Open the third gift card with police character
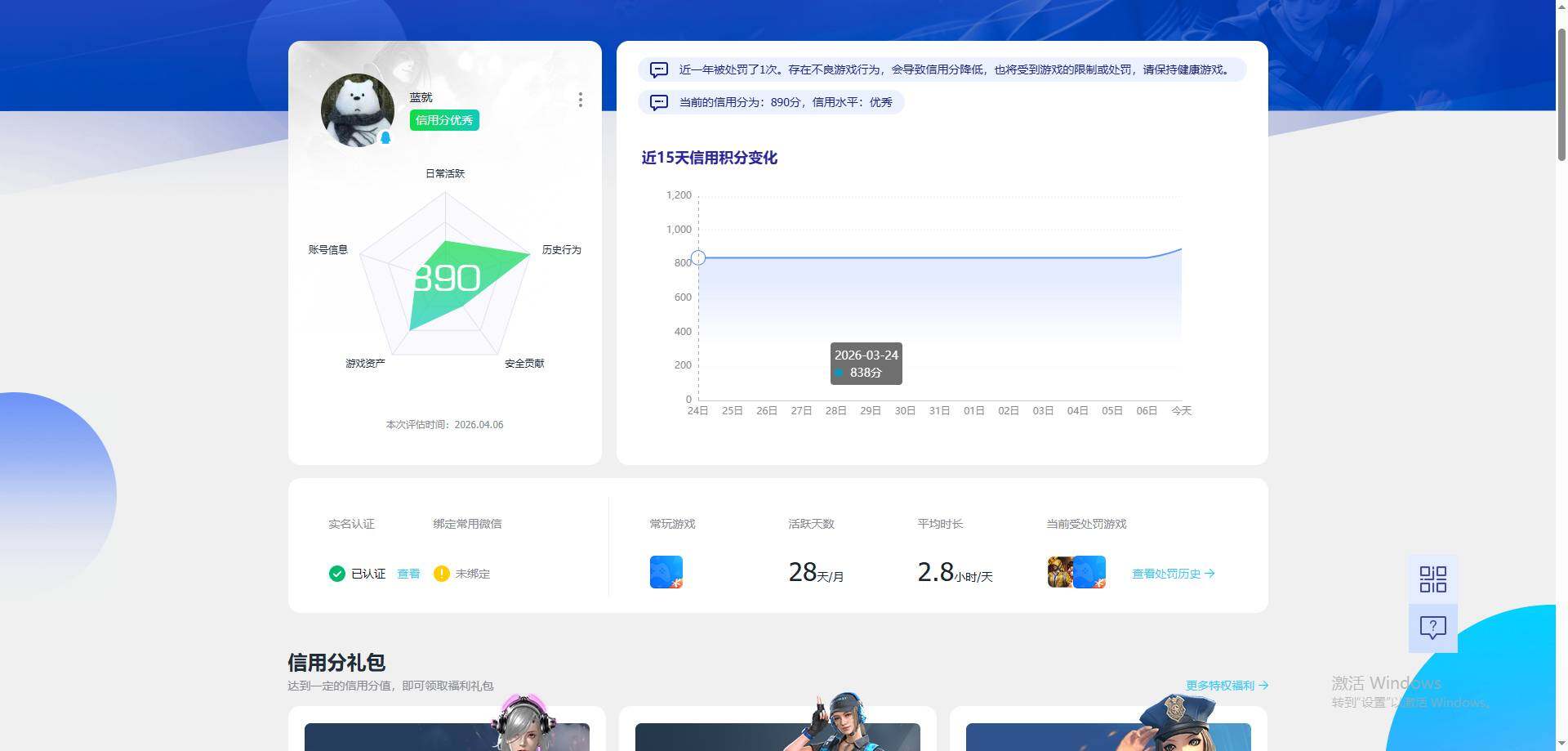Image resolution: width=1568 pixels, height=751 pixels. coord(1108,727)
